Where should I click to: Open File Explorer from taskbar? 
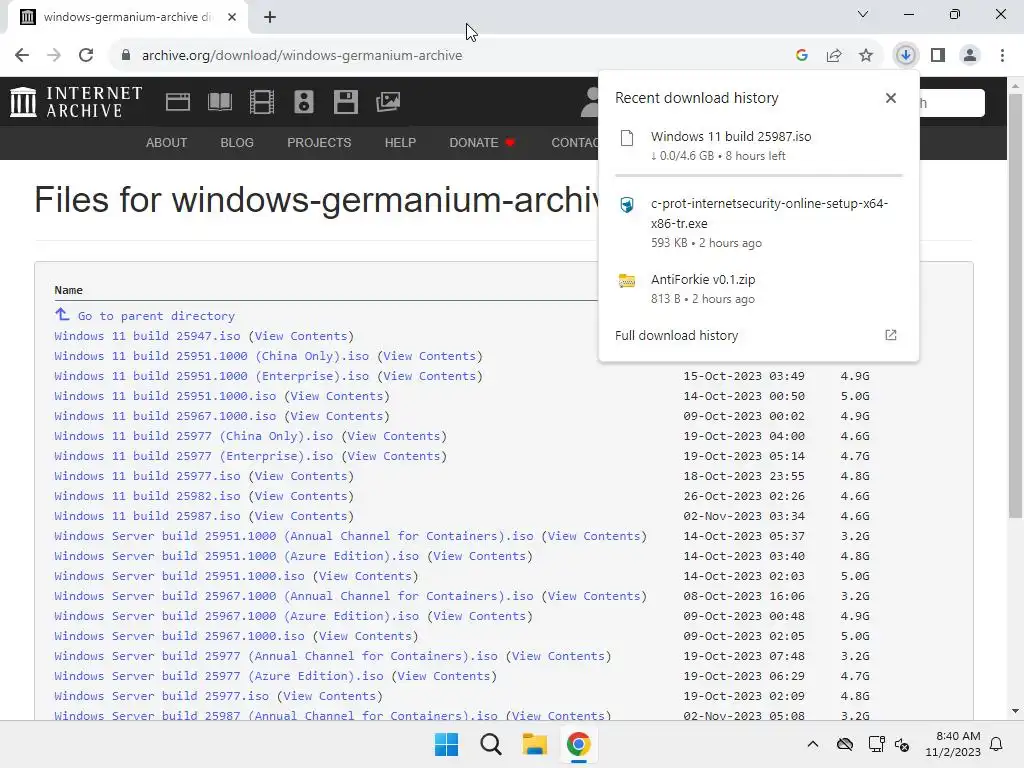tap(534, 744)
